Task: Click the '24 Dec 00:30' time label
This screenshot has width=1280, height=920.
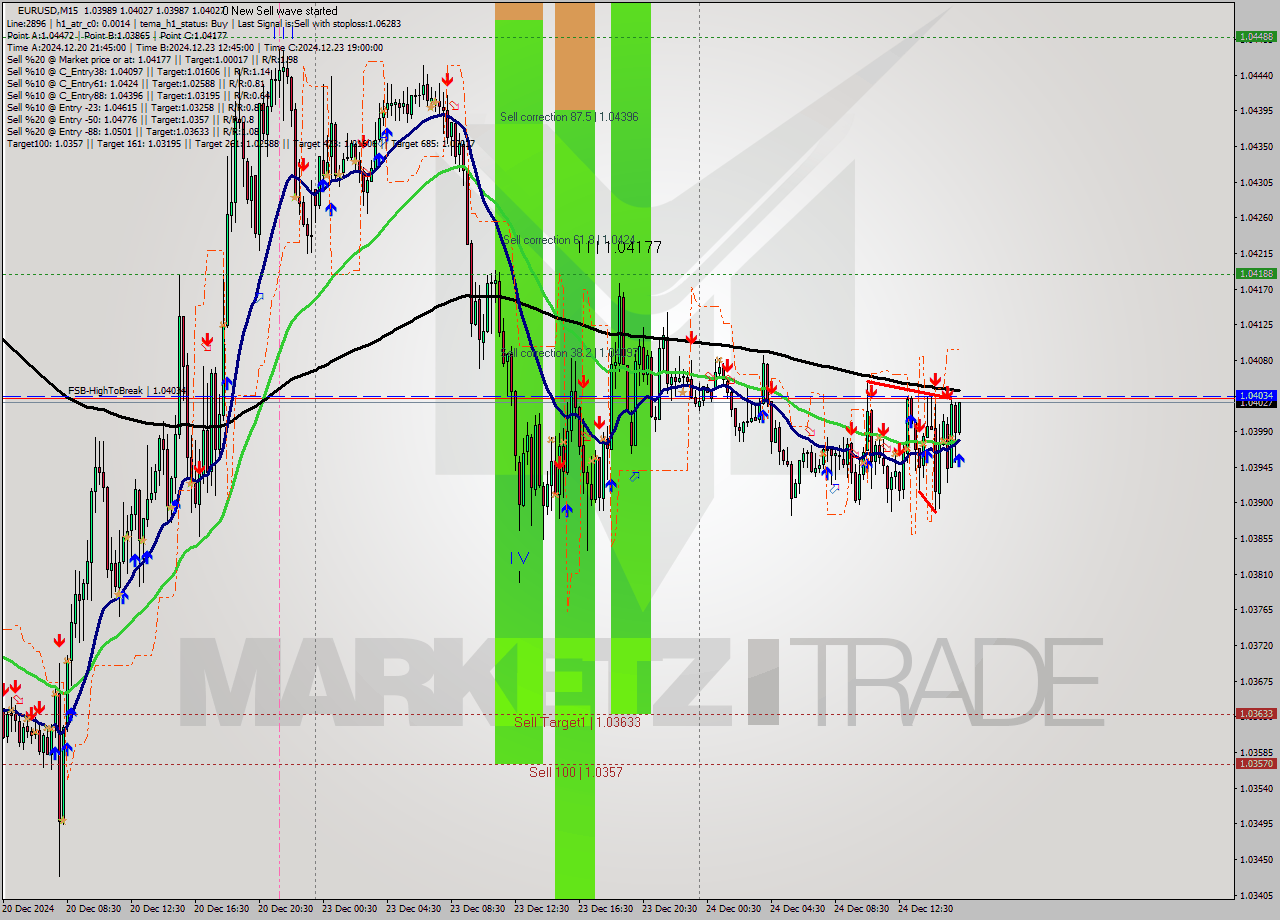Action: point(734,909)
